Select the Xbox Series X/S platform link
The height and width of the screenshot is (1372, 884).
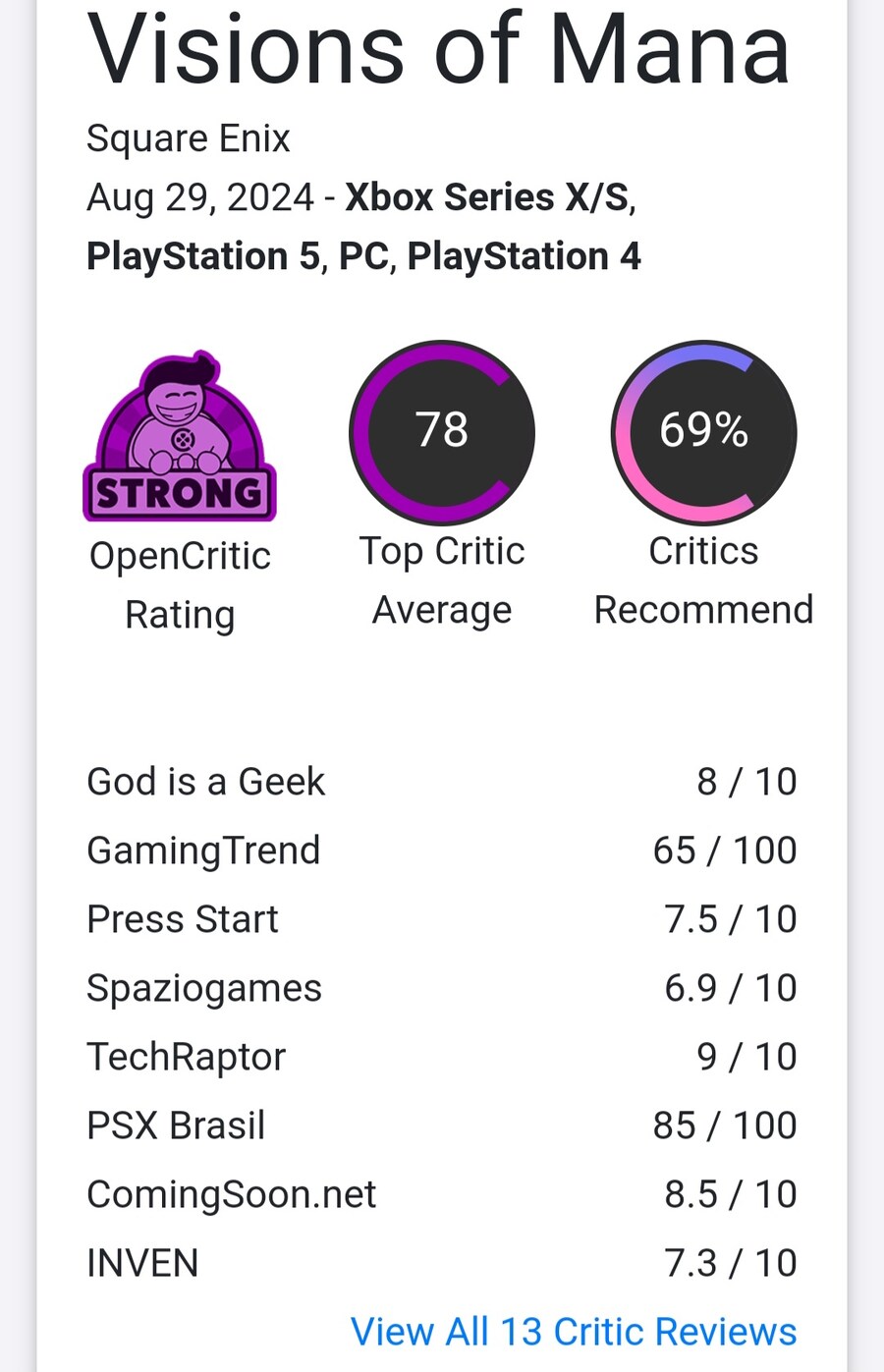point(487,197)
